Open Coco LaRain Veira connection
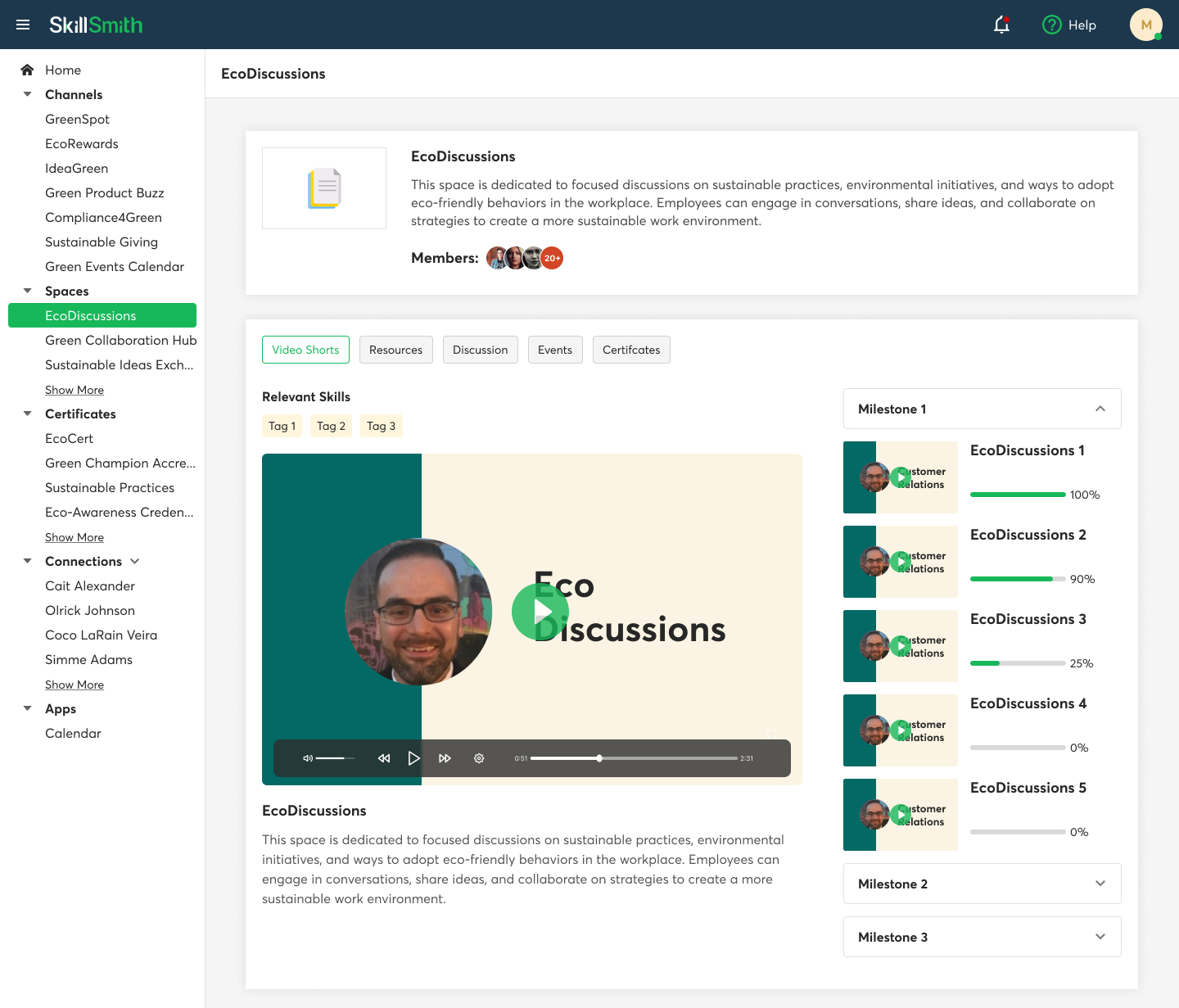 click(x=101, y=635)
